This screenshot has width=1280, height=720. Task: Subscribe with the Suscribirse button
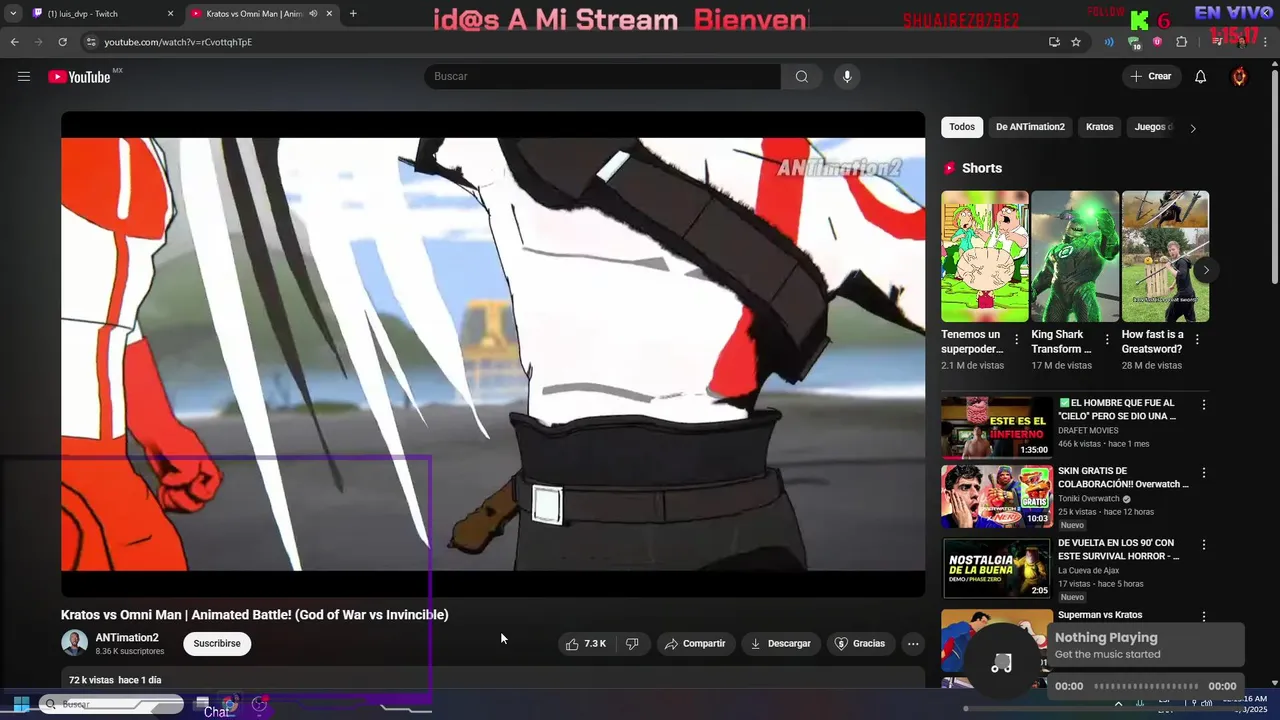pos(217,644)
